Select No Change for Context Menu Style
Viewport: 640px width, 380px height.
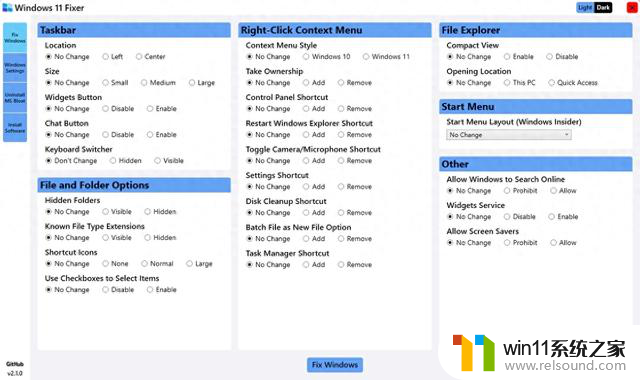(x=268, y=56)
